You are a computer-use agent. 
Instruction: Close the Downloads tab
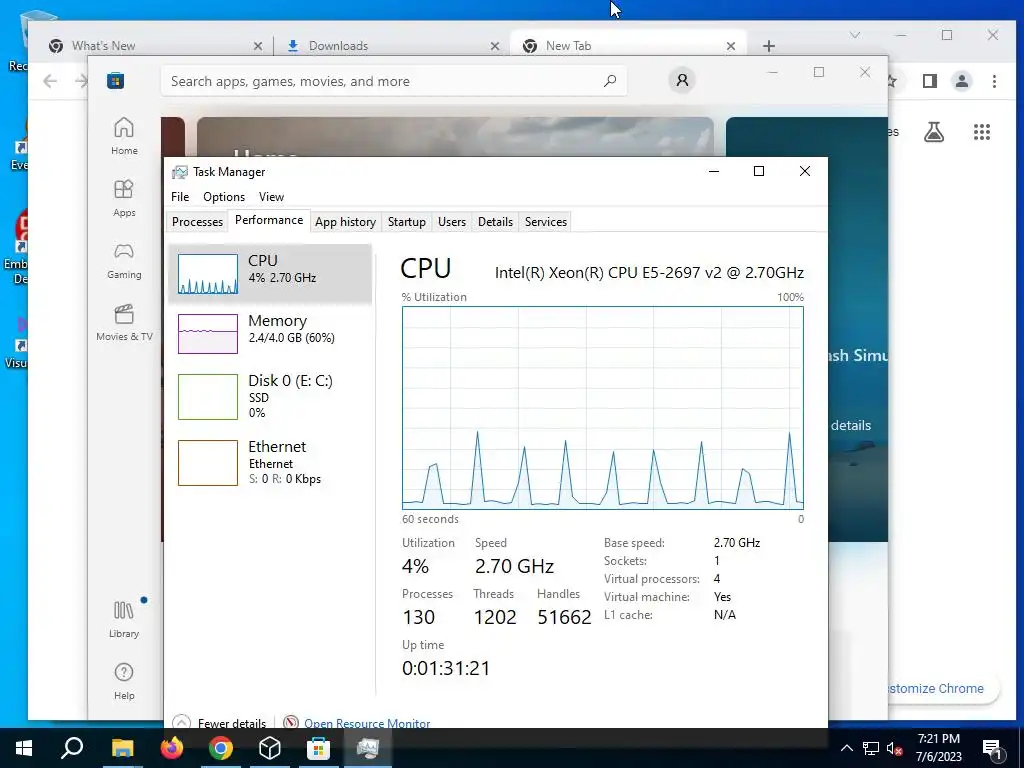494,46
